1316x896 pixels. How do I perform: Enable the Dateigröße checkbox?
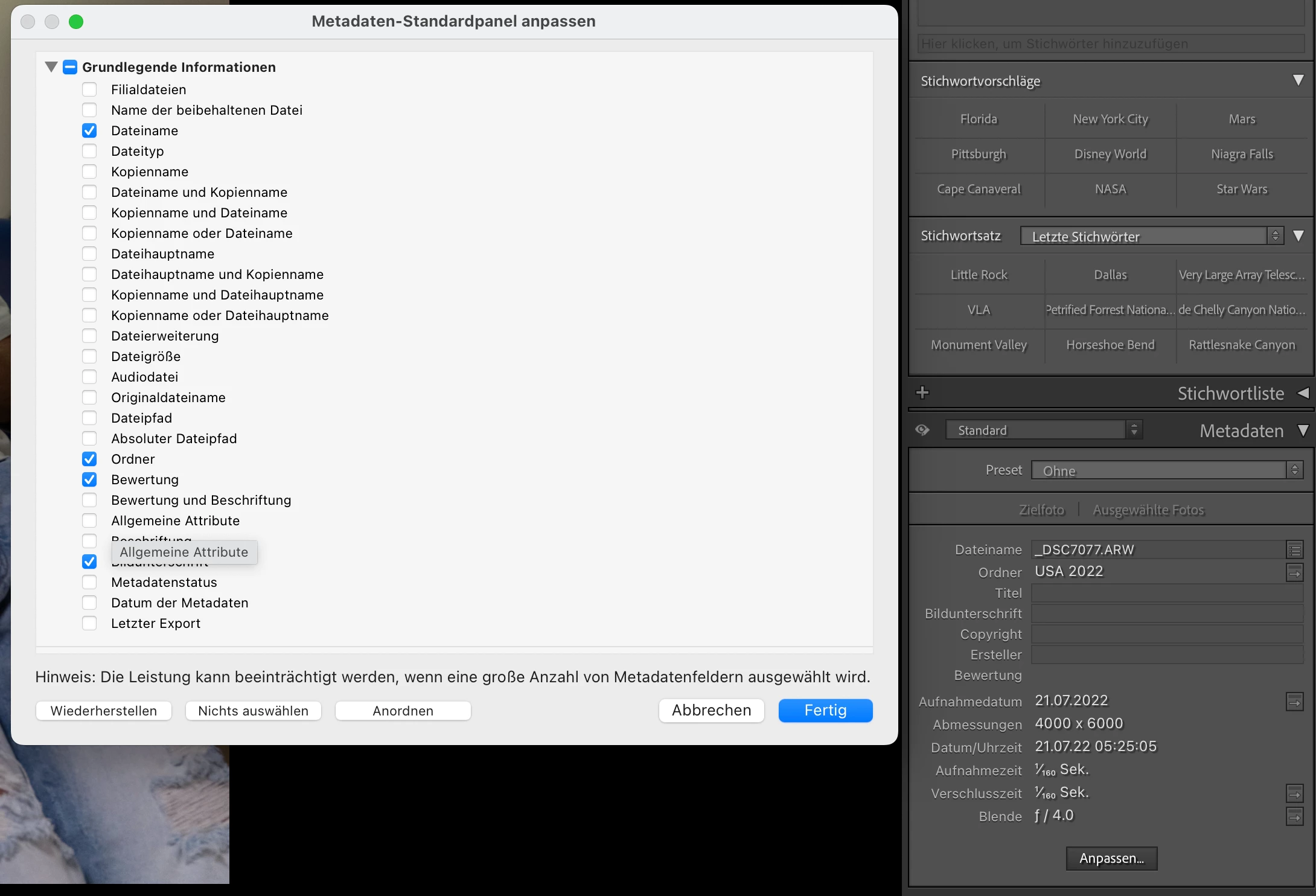(89, 356)
